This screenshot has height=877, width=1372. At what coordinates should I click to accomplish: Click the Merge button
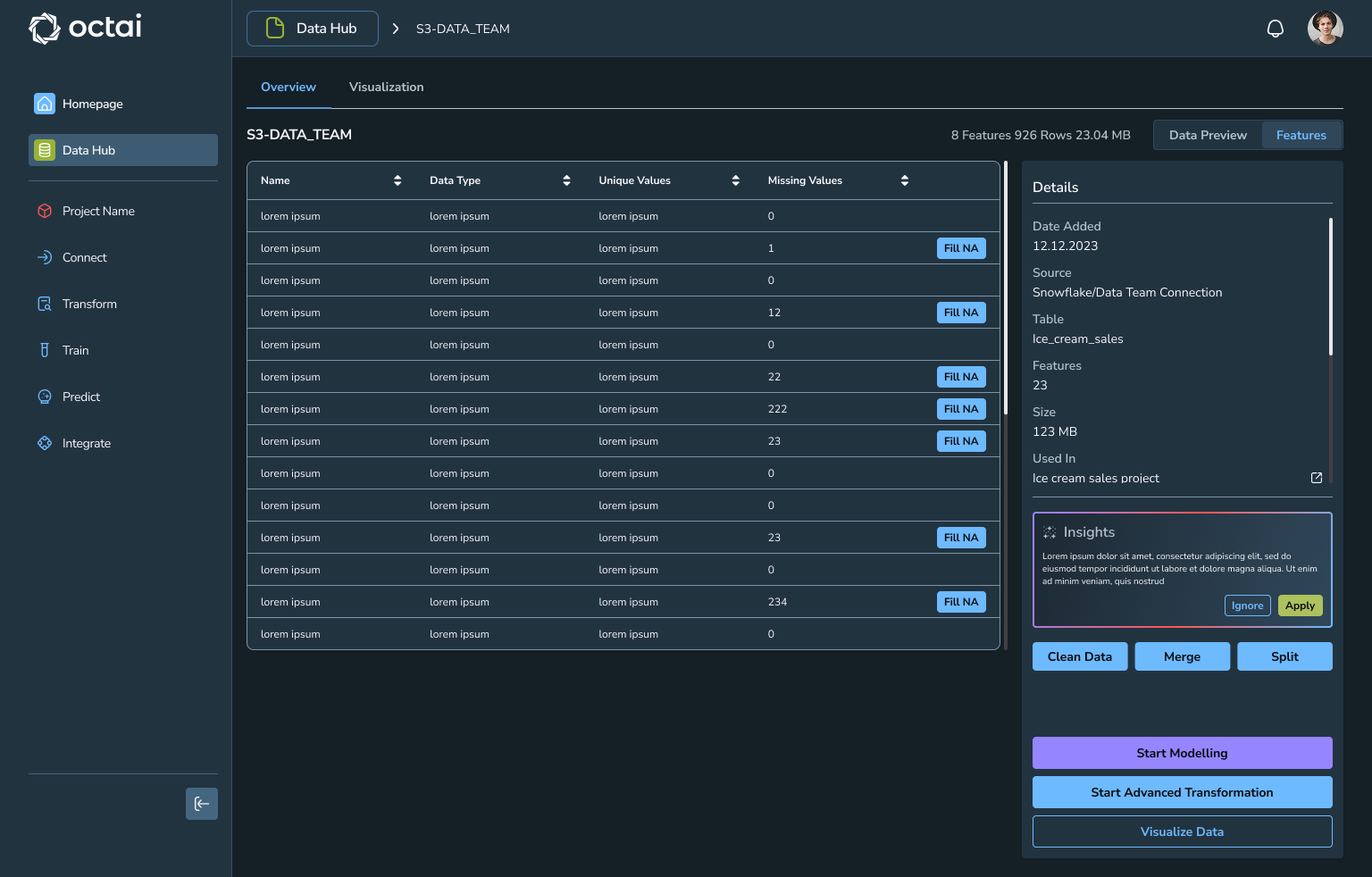pos(1183,656)
